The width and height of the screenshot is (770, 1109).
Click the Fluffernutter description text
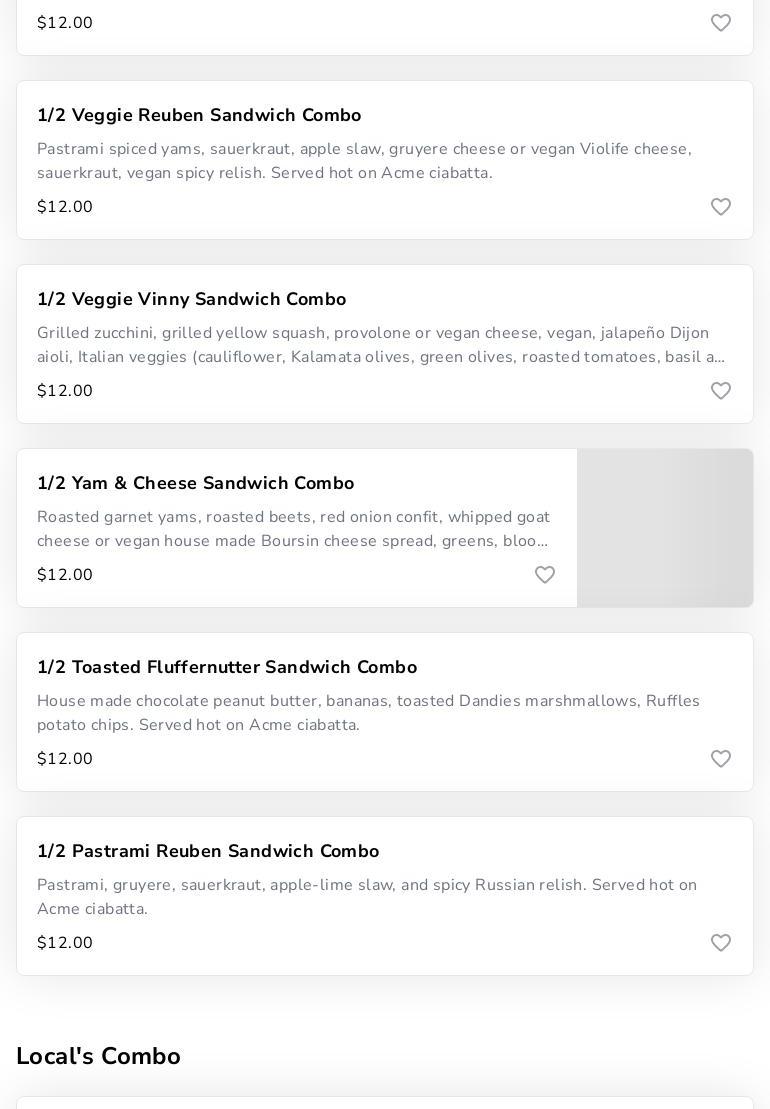[x=368, y=713]
